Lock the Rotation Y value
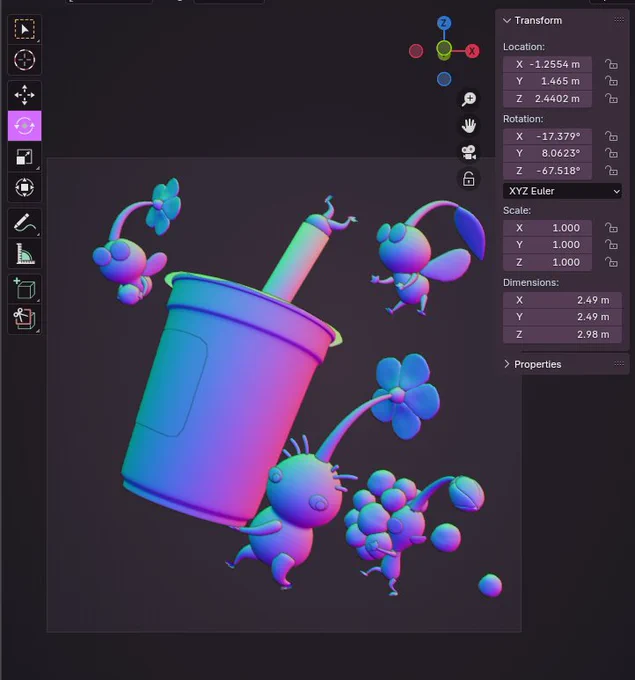The width and height of the screenshot is (635, 680). [611, 154]
